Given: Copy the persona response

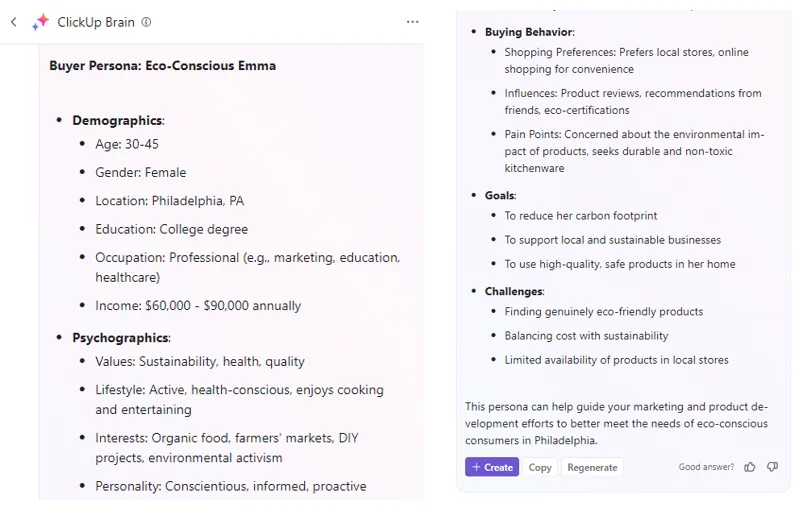Looking at the screenshot, I should coord(540,467).
